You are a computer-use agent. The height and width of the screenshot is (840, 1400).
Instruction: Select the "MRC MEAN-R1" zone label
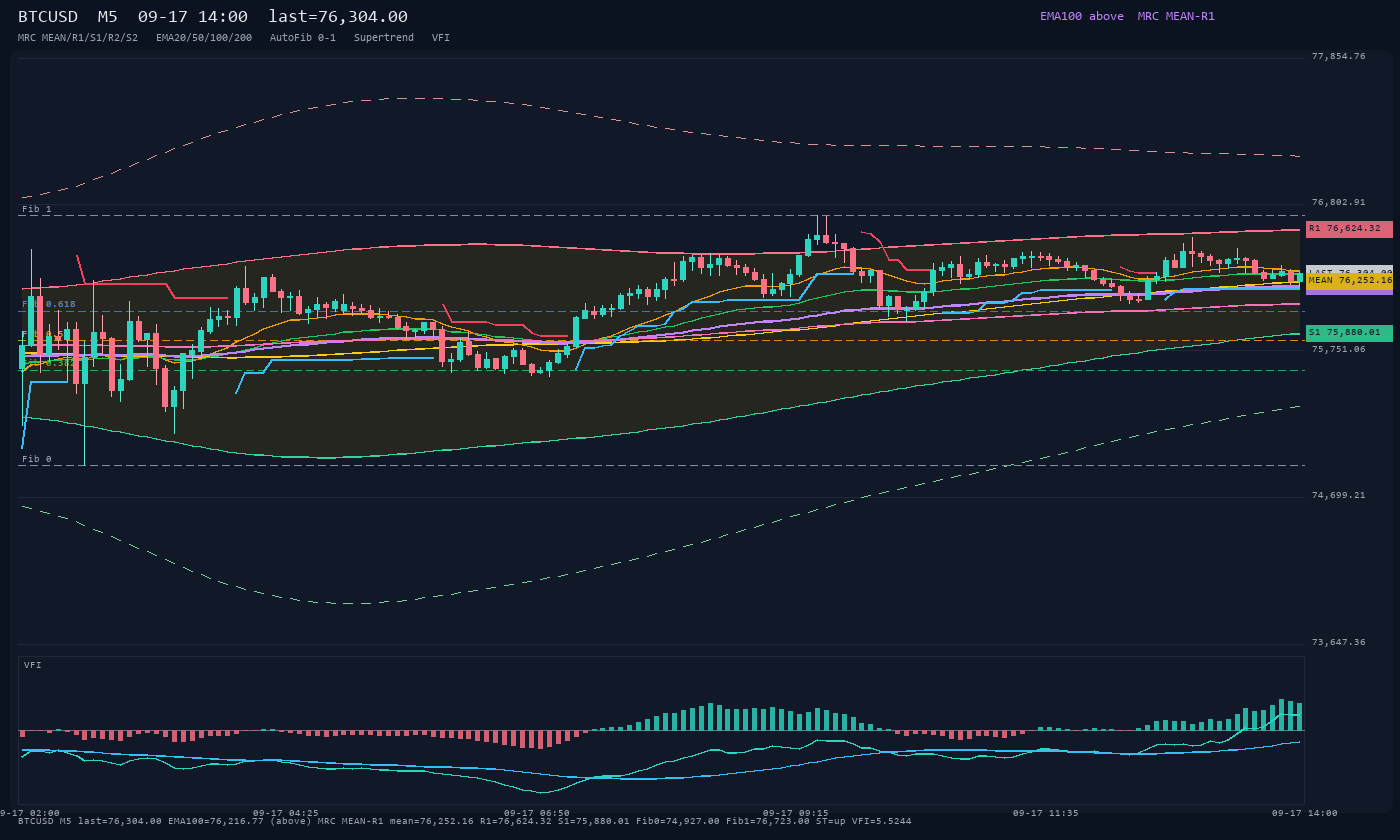pyautogui.click(x=1176, y=16)
